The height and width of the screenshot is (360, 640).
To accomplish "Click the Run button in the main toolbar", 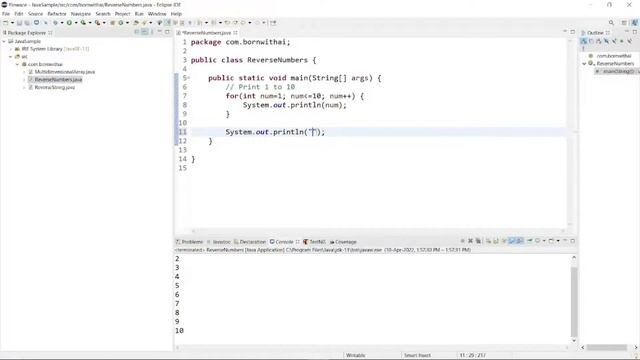I will (x=69, y=23).
